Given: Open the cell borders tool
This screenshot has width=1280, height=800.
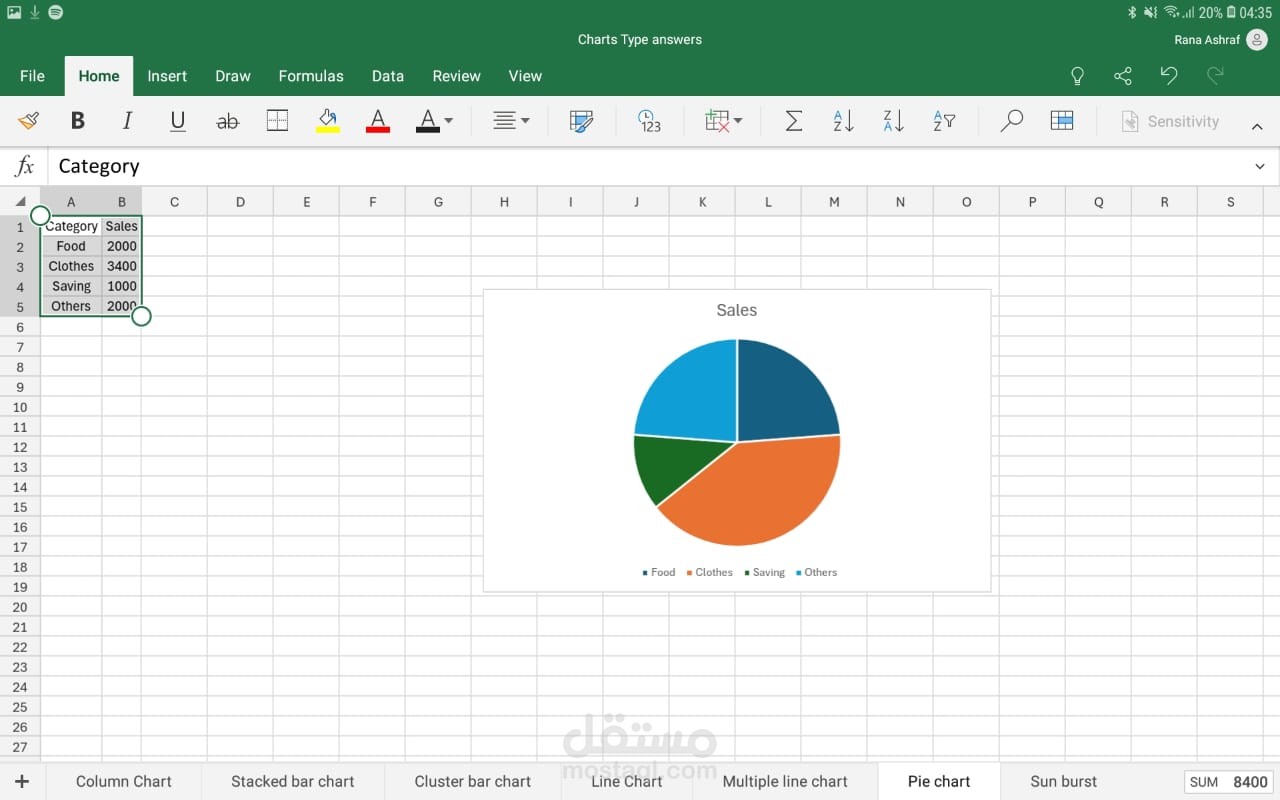Looking at the screenshot, I should click(277, 121).
